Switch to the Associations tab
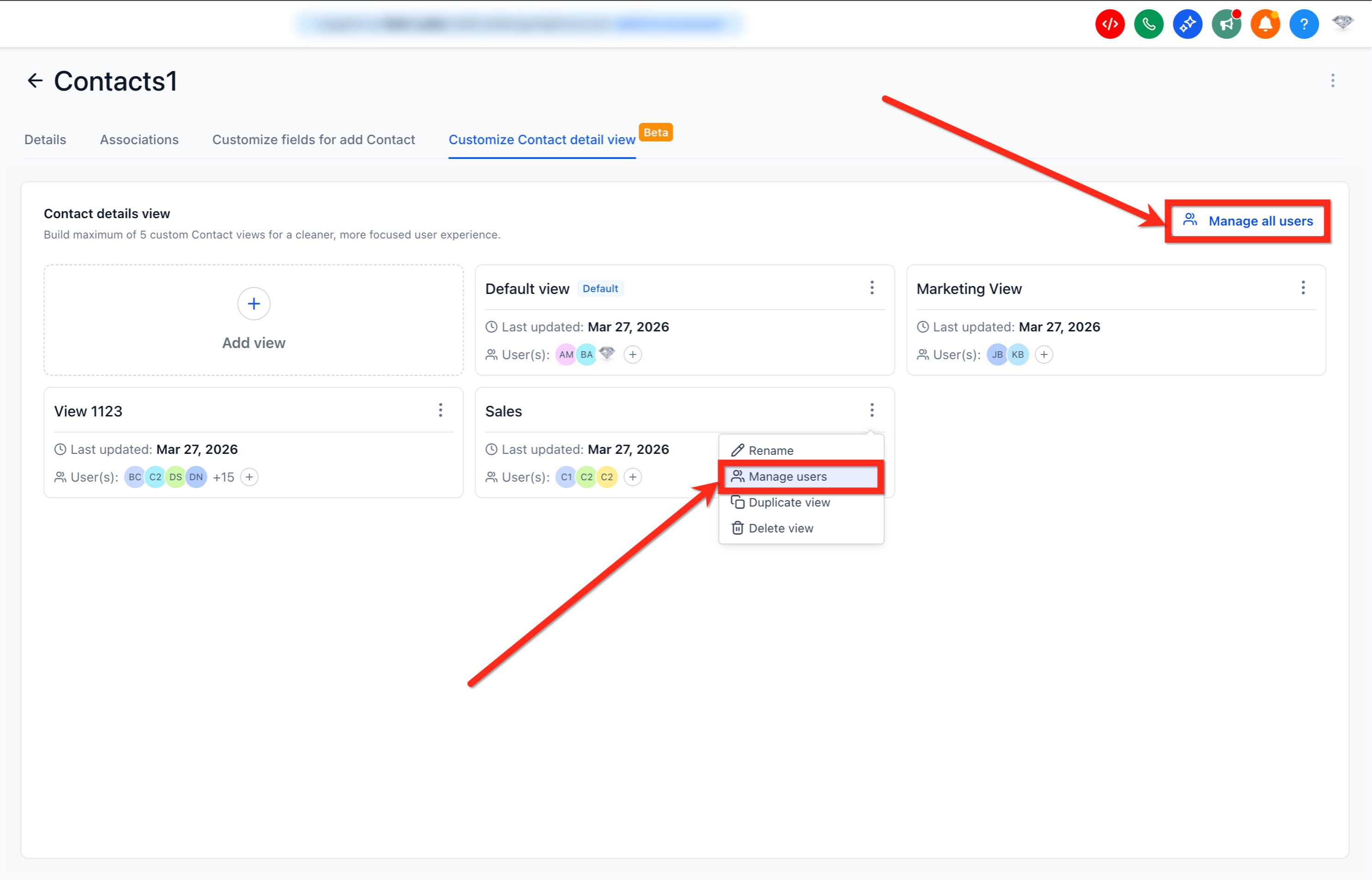This screenshot has width=1372, height=880. pyautogui.click(x=140, y=140)
